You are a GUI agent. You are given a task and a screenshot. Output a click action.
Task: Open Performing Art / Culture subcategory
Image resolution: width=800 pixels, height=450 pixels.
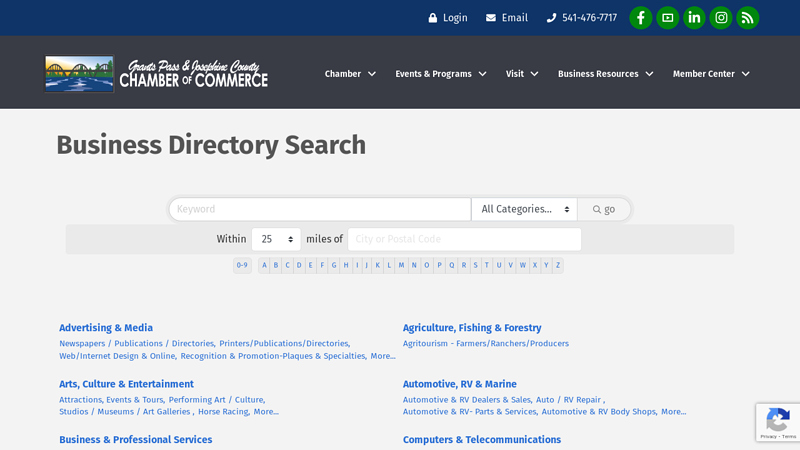[216, 399]
